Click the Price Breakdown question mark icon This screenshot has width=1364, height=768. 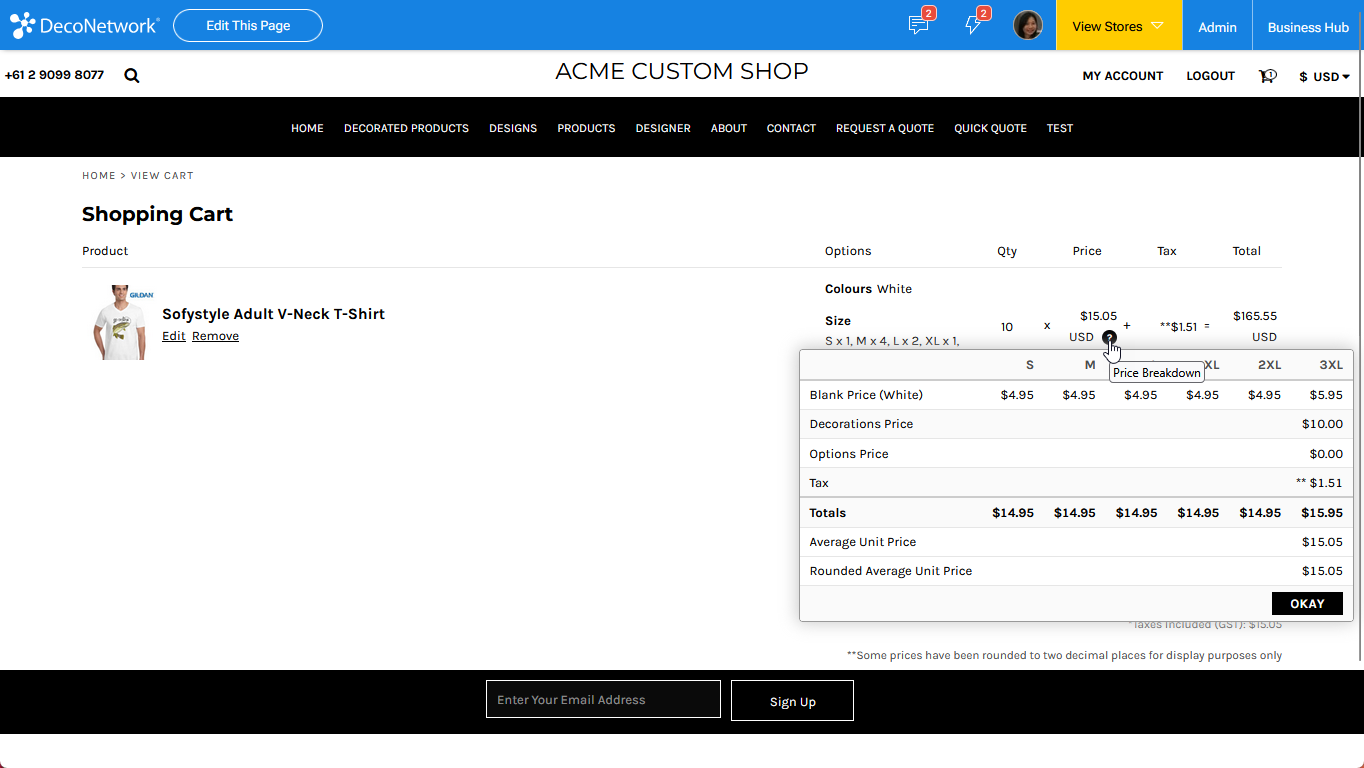(x=1109, y=337)
